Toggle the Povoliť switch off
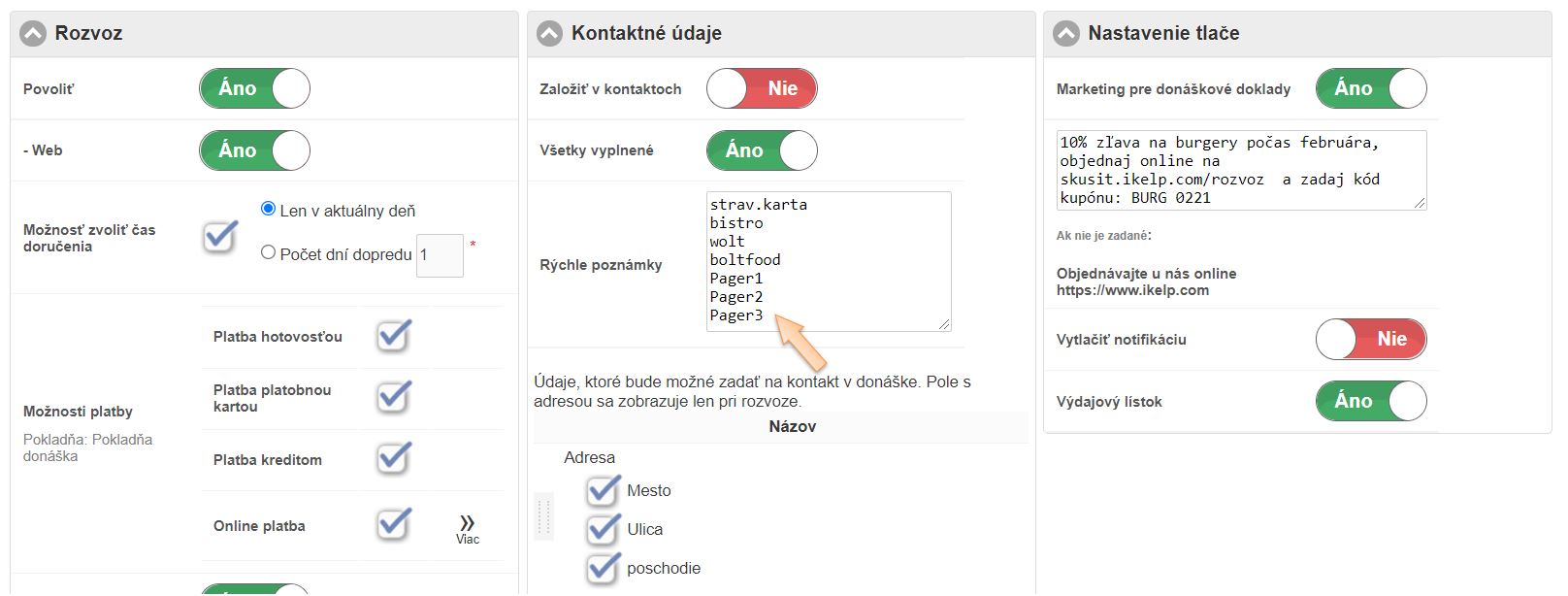Screen dimensions: 1568x596 point(254,88)
